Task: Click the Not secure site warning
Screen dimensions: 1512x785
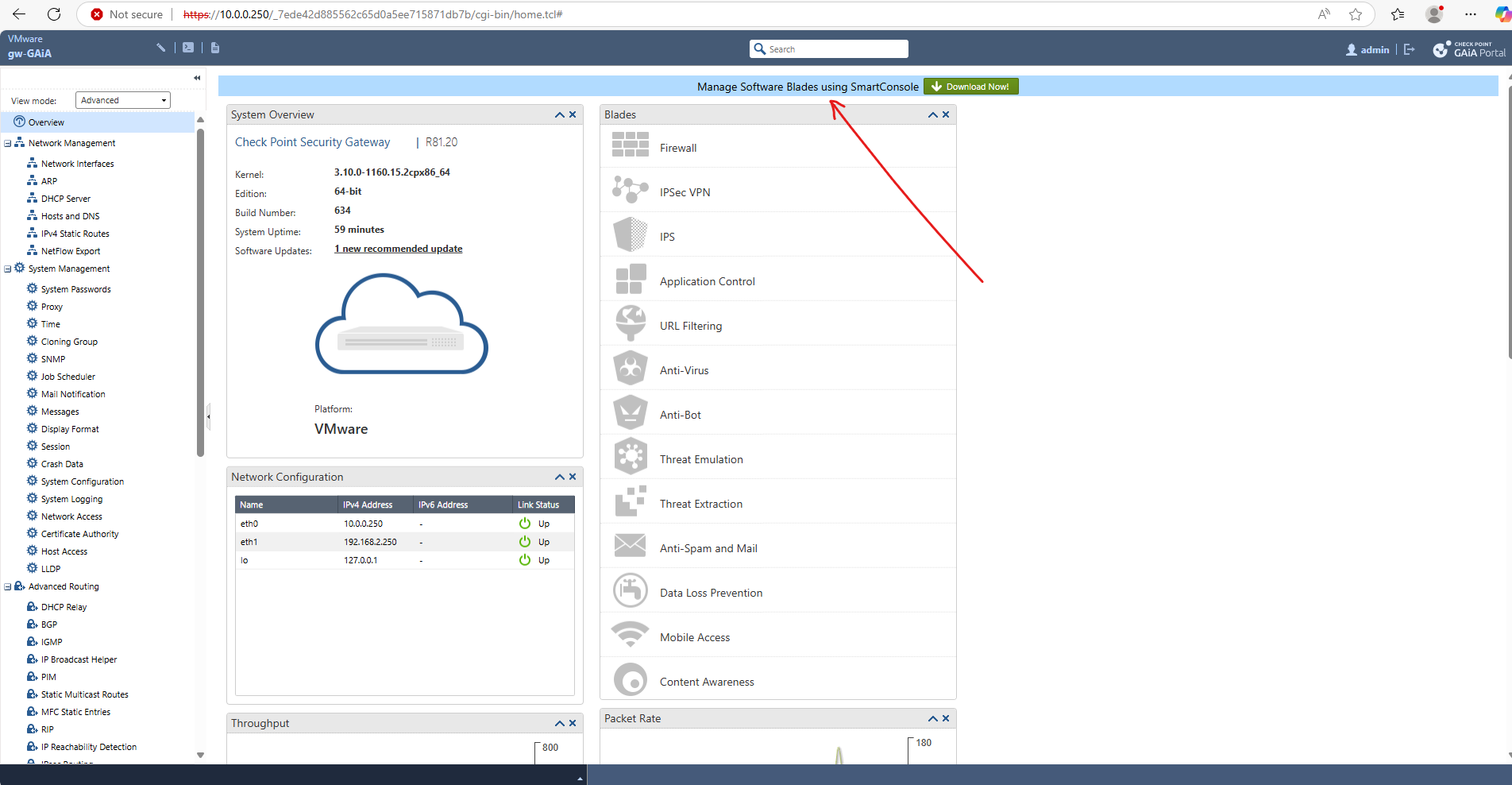Action: (127, 14)
